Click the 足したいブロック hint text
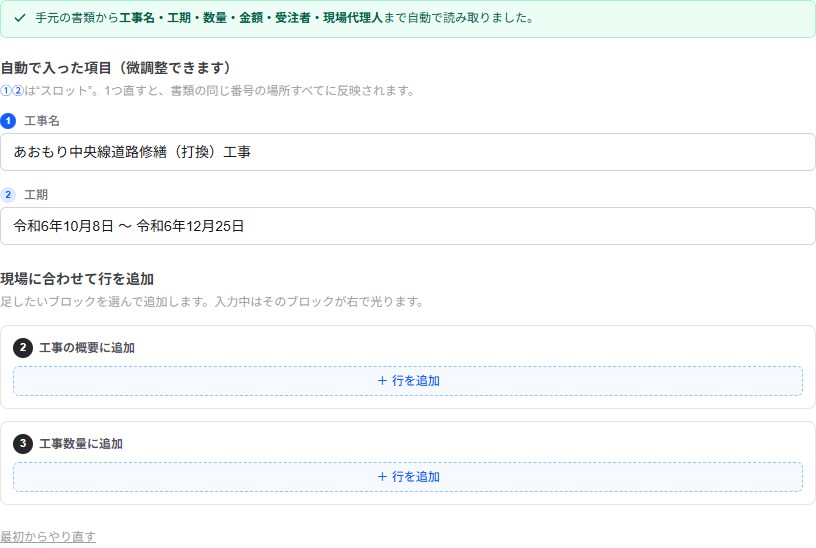Image resolution: width=816 pixels, height=548 pixels. [x=212, y=301]
